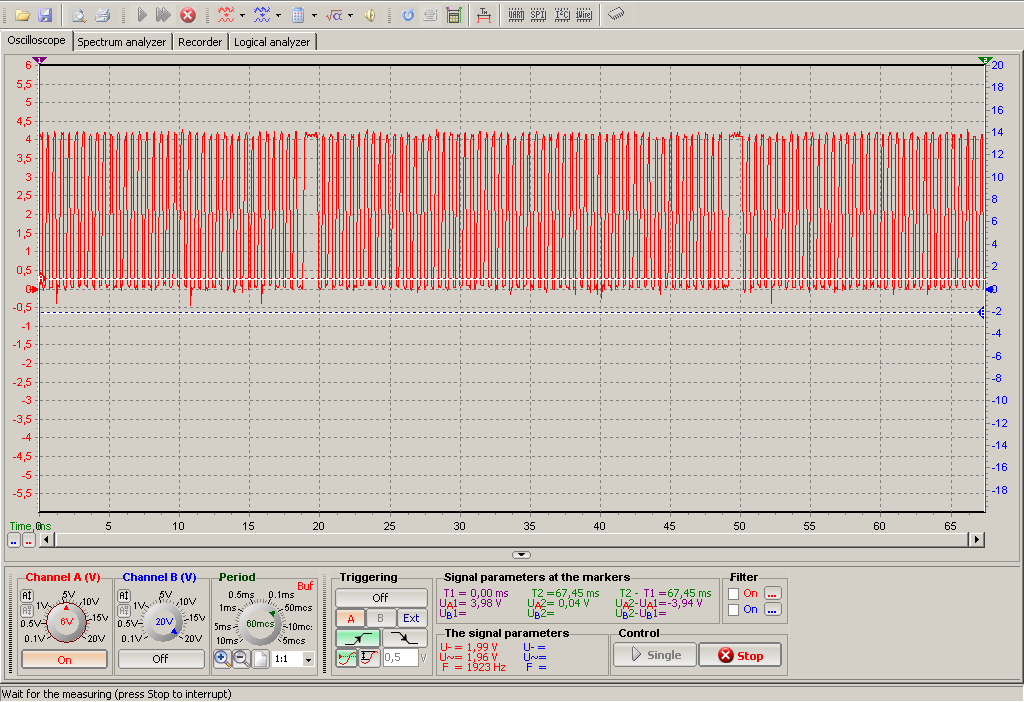Switch to the Spectrum analyzer tab
The width and height of the screenshot is (1024, 702).
(x=121, y=42)
